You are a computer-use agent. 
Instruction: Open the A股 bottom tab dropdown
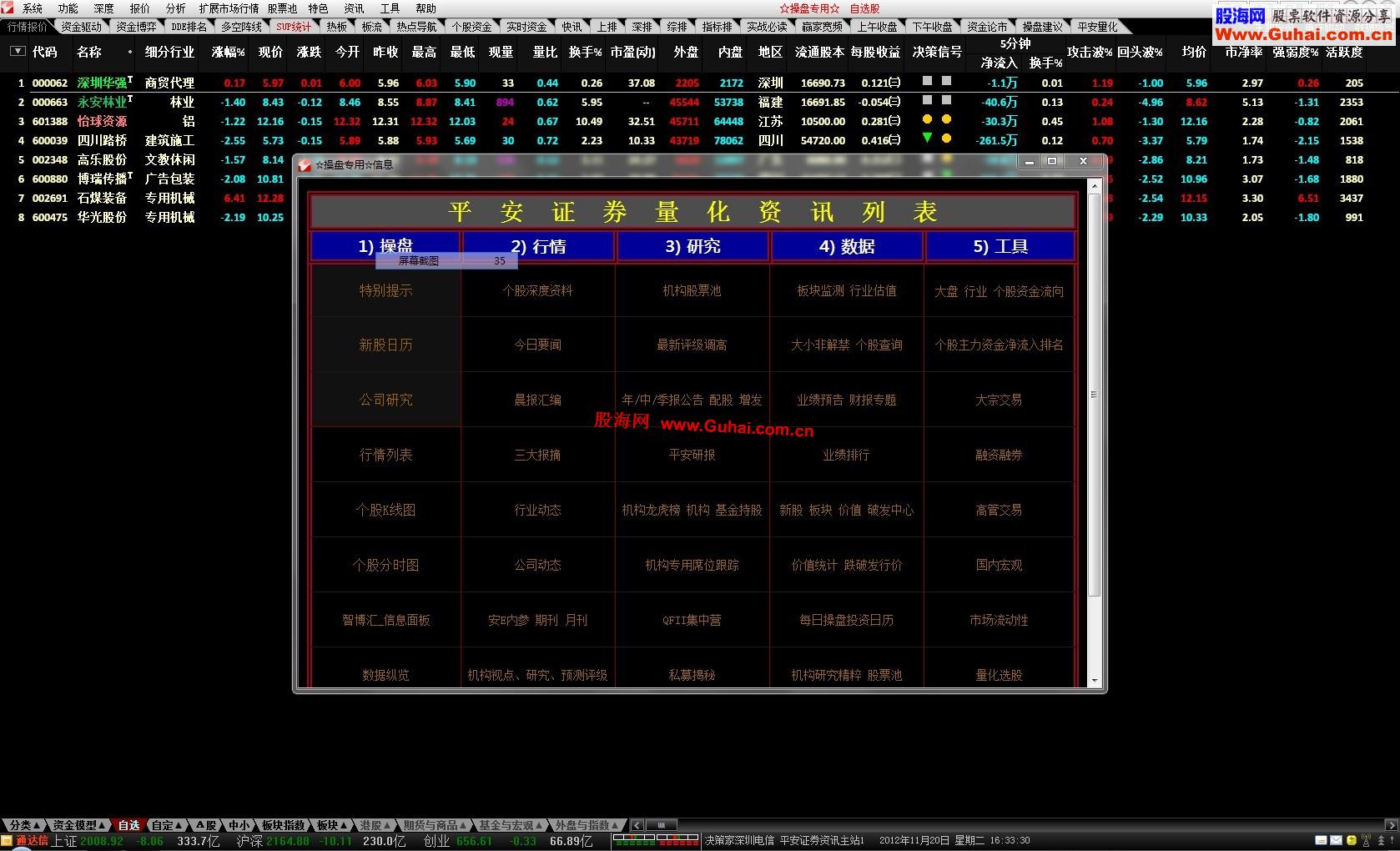205,825
